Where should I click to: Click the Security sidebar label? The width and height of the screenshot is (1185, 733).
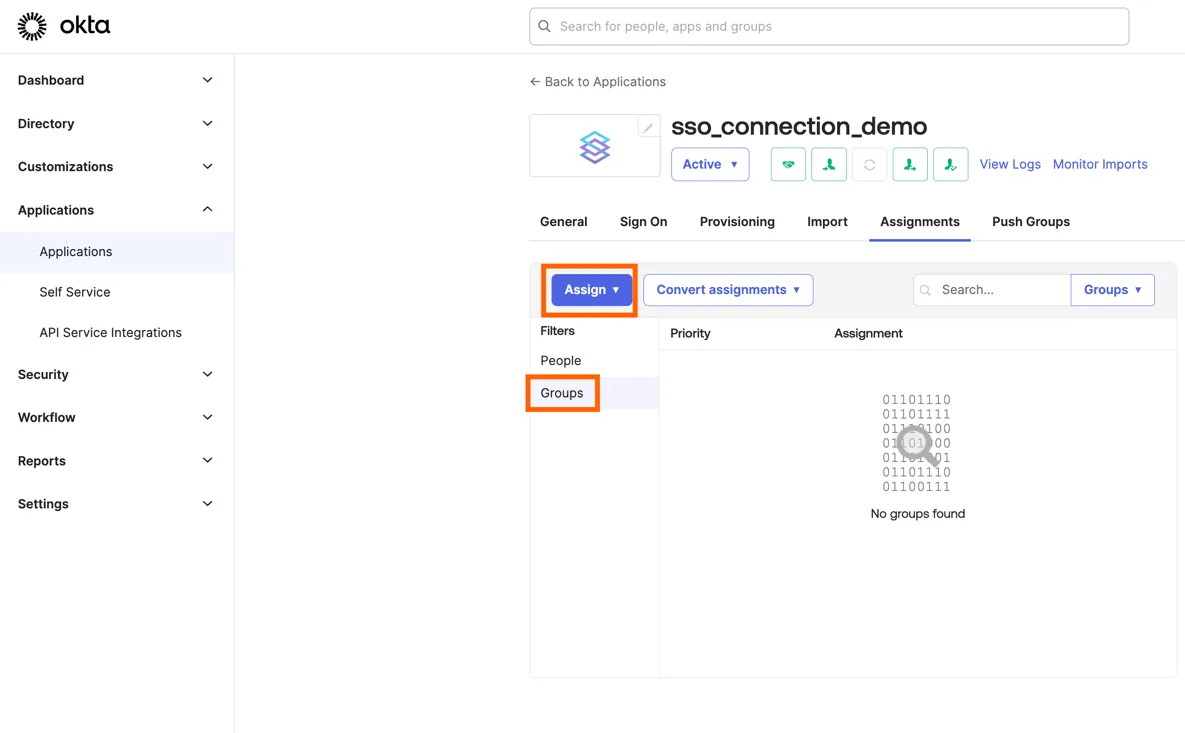coord(43,374)
